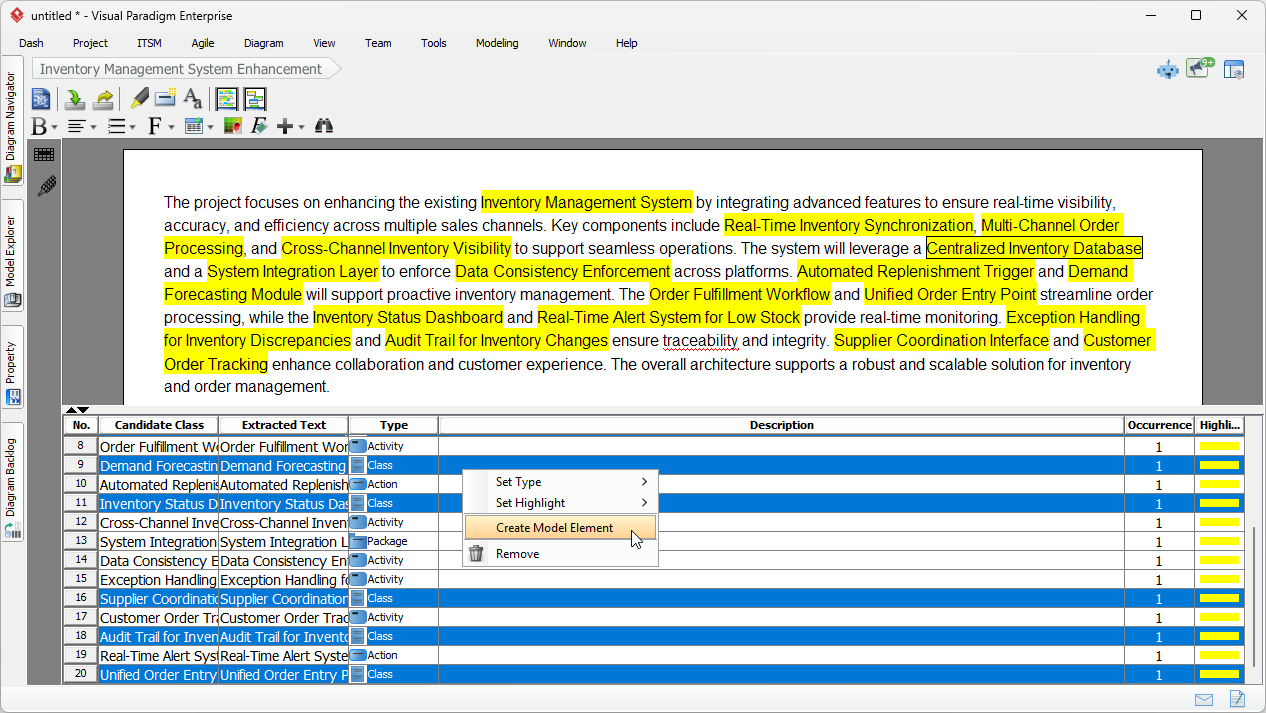Select the Highlighter tool in the toolbar
The width and height of the screenshot is (1266, 713).
click(x=139, y=99)
